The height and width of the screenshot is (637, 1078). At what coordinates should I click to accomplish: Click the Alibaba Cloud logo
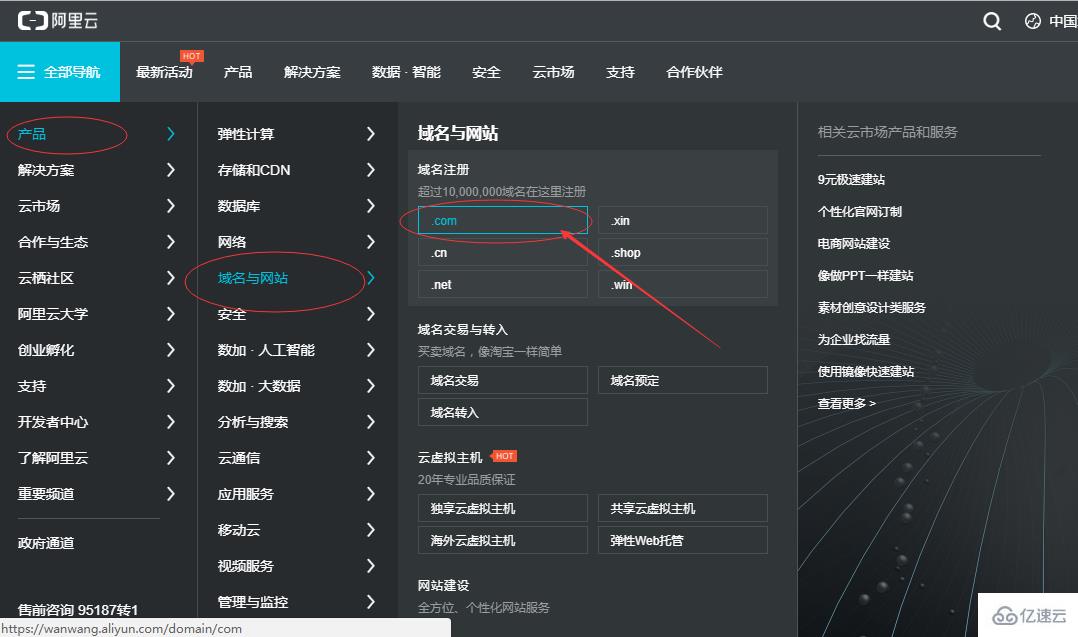click(58, 19)
